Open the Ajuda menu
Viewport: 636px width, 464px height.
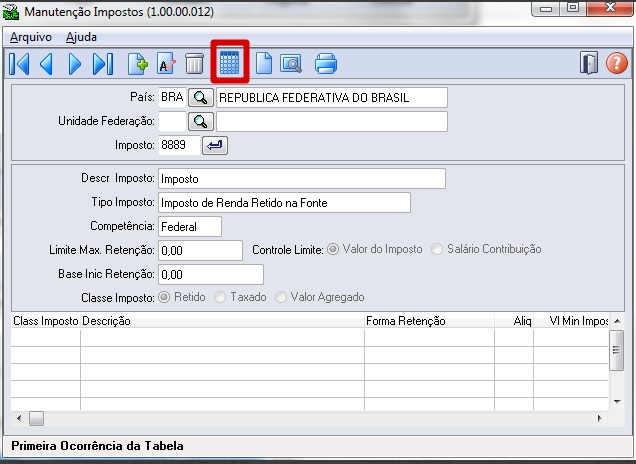point(81,37)
